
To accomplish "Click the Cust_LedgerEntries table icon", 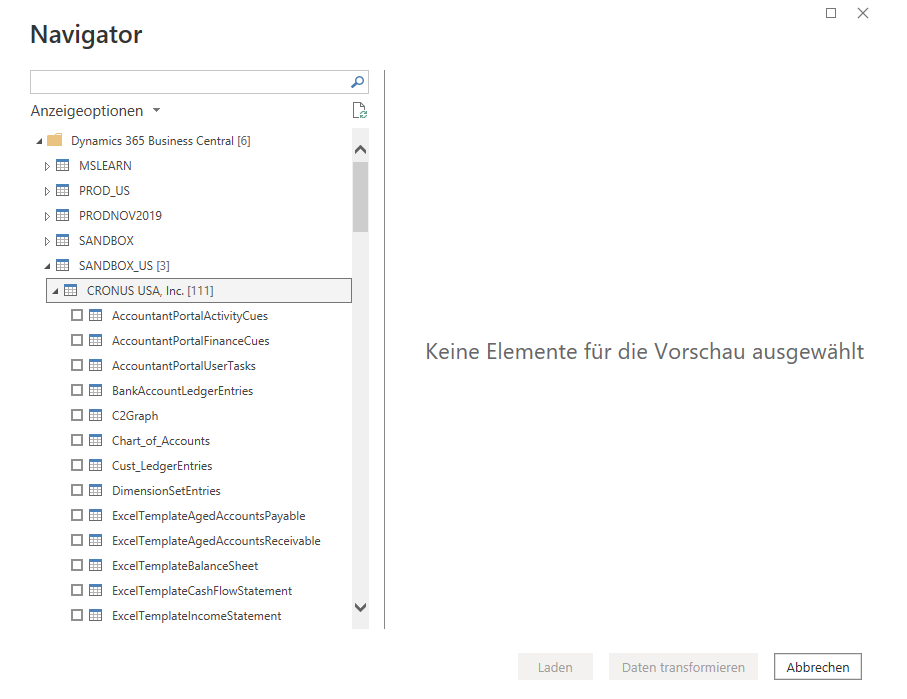I will click(x=95, y=465).
